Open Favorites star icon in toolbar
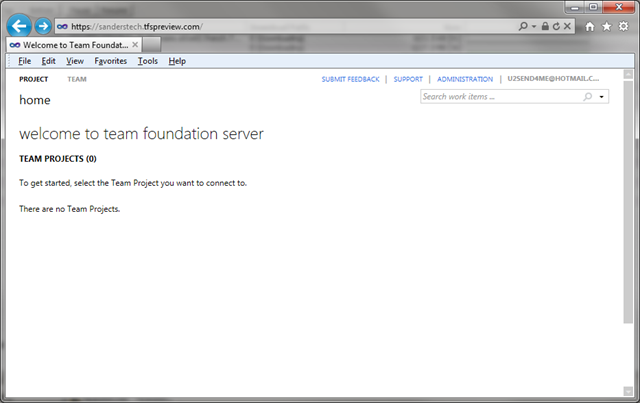The width and height of the screenshot is (640, 403). pos(607,27)
